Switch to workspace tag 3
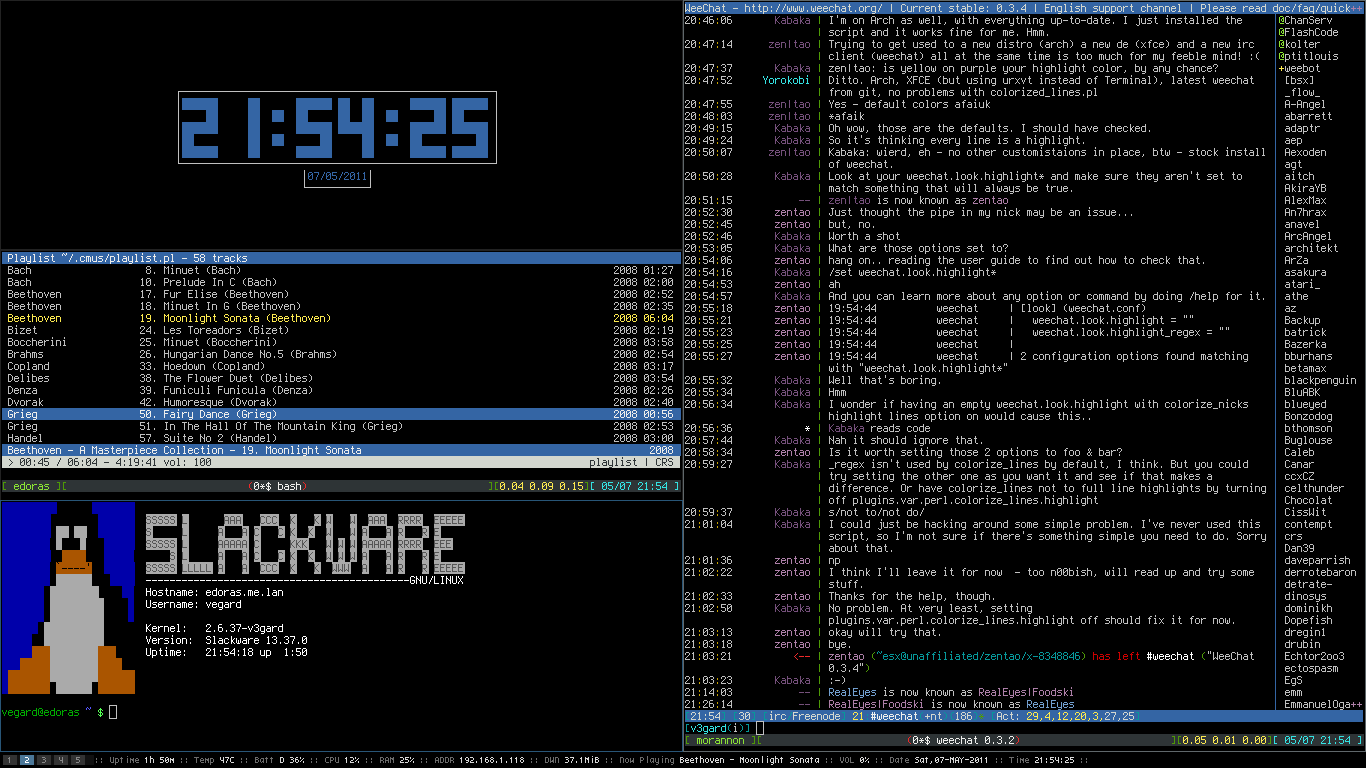The width and height of the screenshot is (1366, 768). (x=43, y=760)
